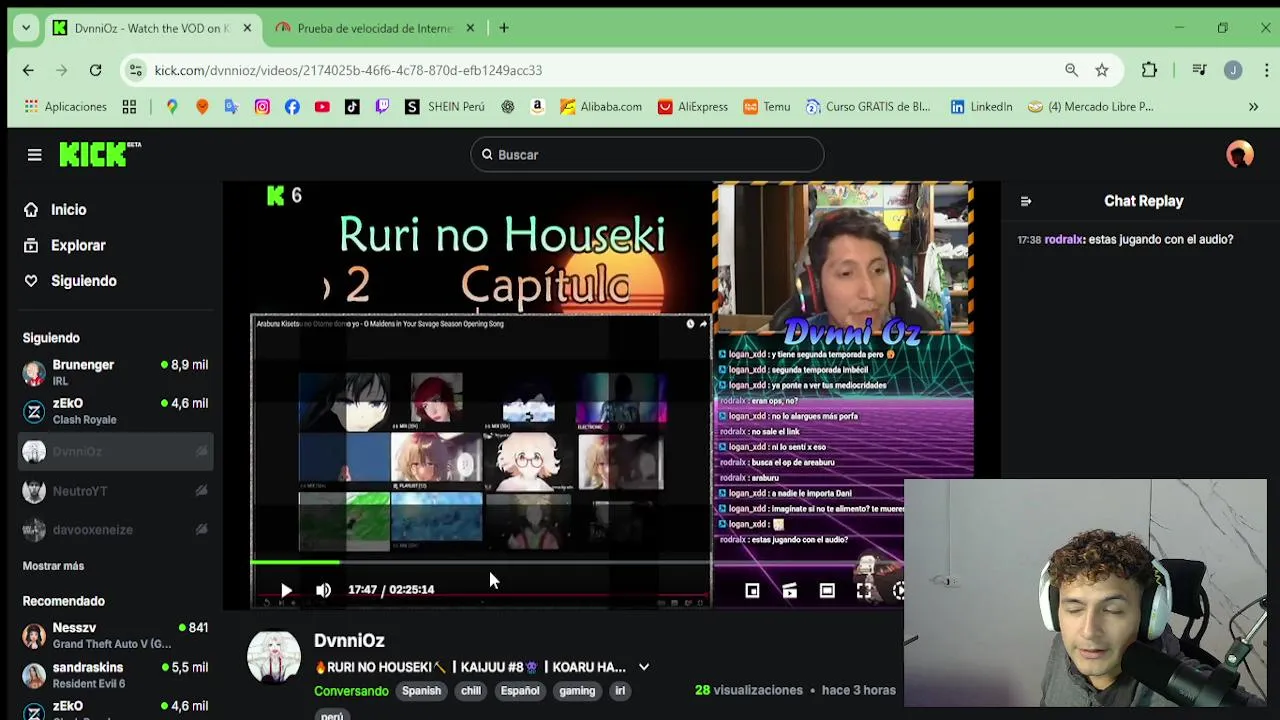This screenshot has height=720, width=1280.
Task: Open DvnniOz channel avatar
Action: (273, 657)
